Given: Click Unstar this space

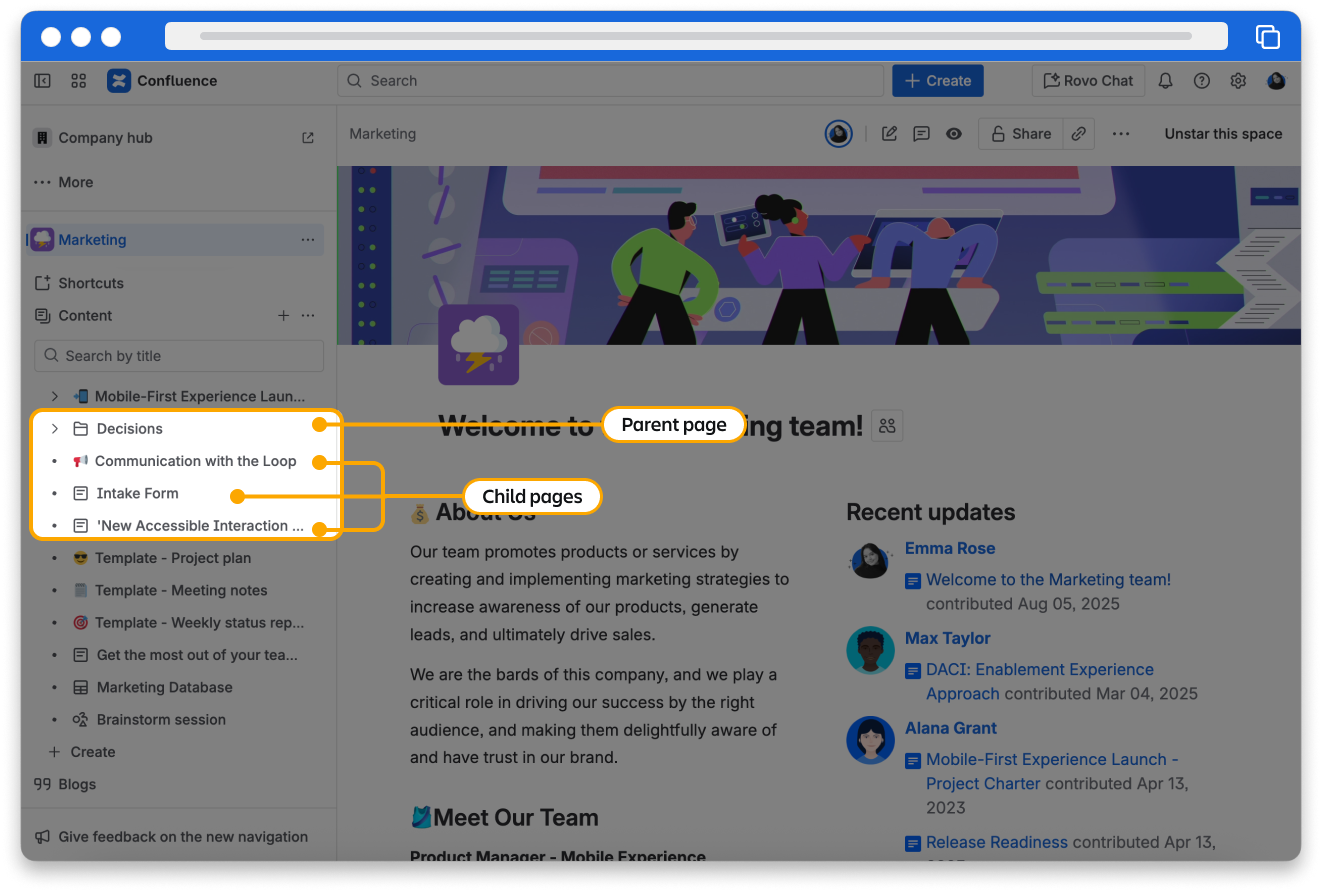Looking at the screenshot, I should [x=1223, y=134].
